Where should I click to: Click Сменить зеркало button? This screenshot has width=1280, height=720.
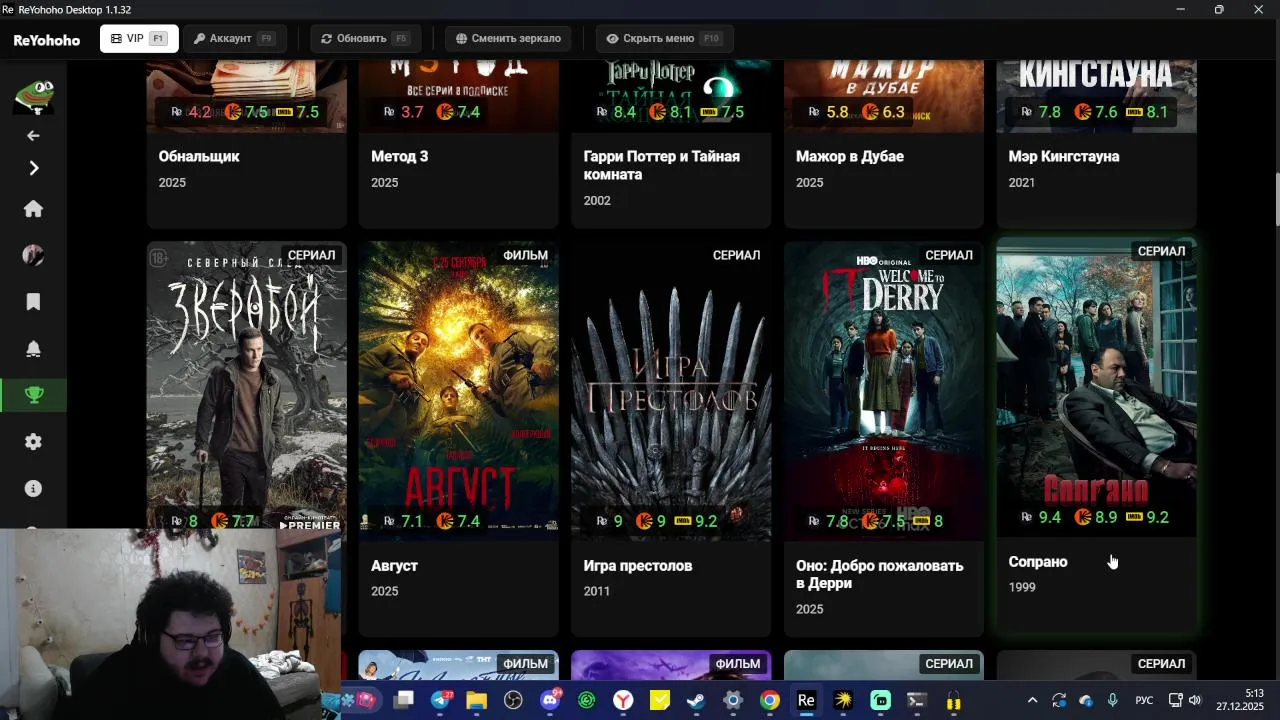[x=508, y=39]
